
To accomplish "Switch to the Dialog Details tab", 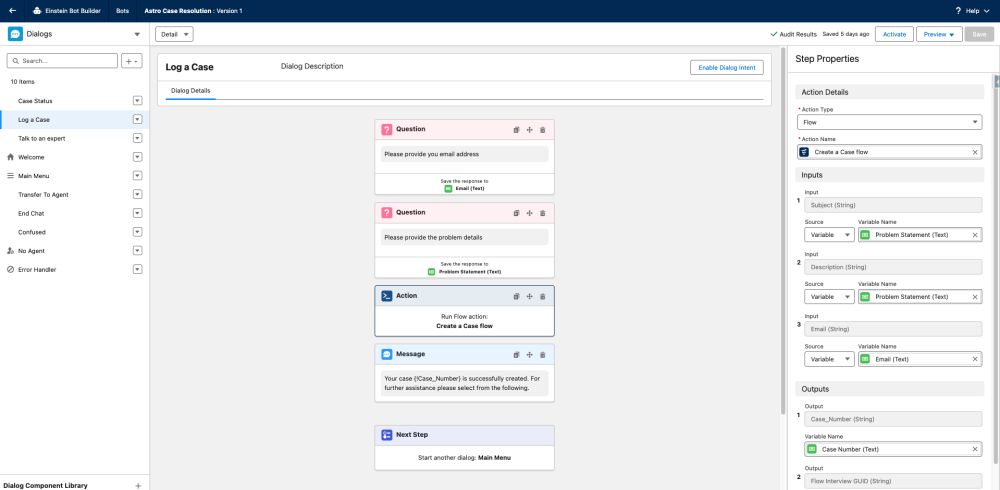I will click(190, 91).
